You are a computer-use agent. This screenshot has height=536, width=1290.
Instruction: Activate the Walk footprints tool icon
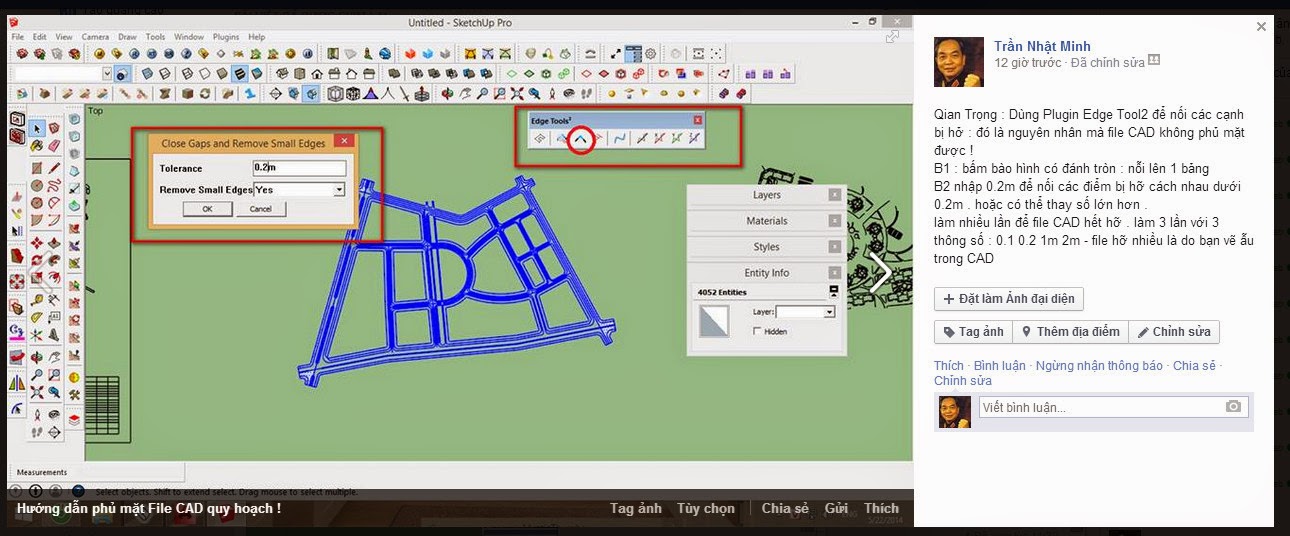tap(586, 93)
